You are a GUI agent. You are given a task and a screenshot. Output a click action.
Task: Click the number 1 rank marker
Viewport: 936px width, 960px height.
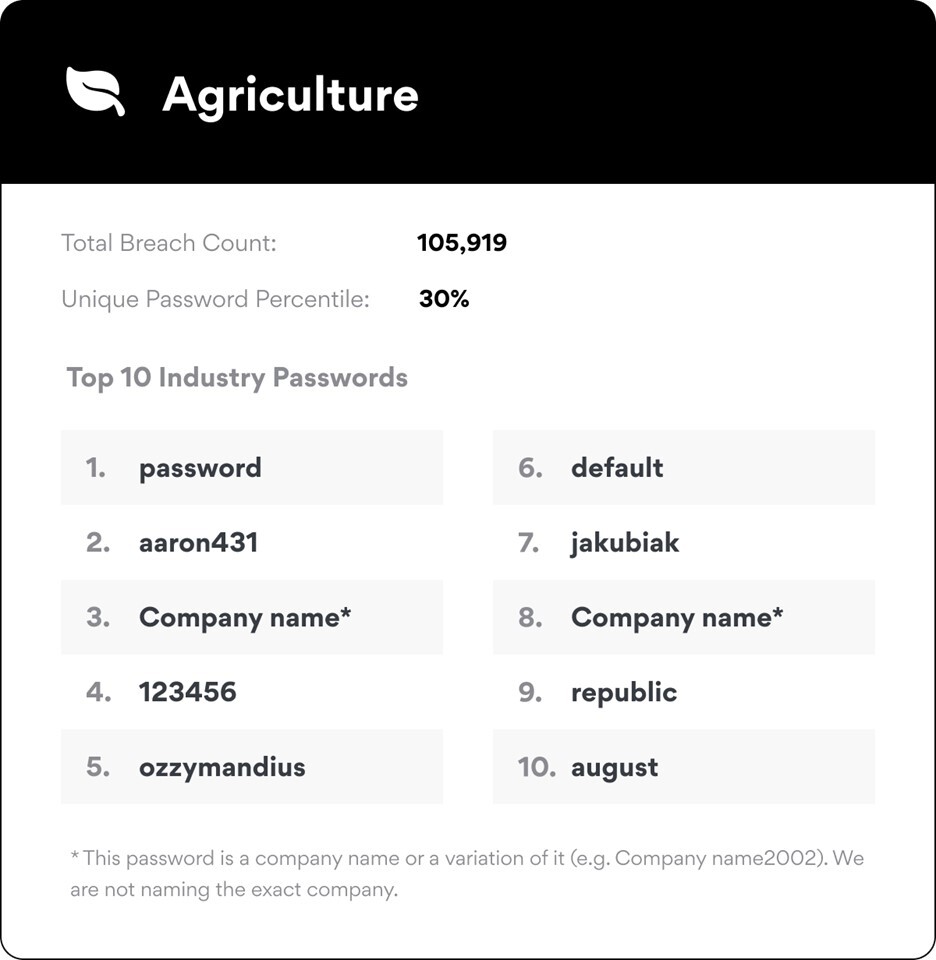[x=96, y=468]
